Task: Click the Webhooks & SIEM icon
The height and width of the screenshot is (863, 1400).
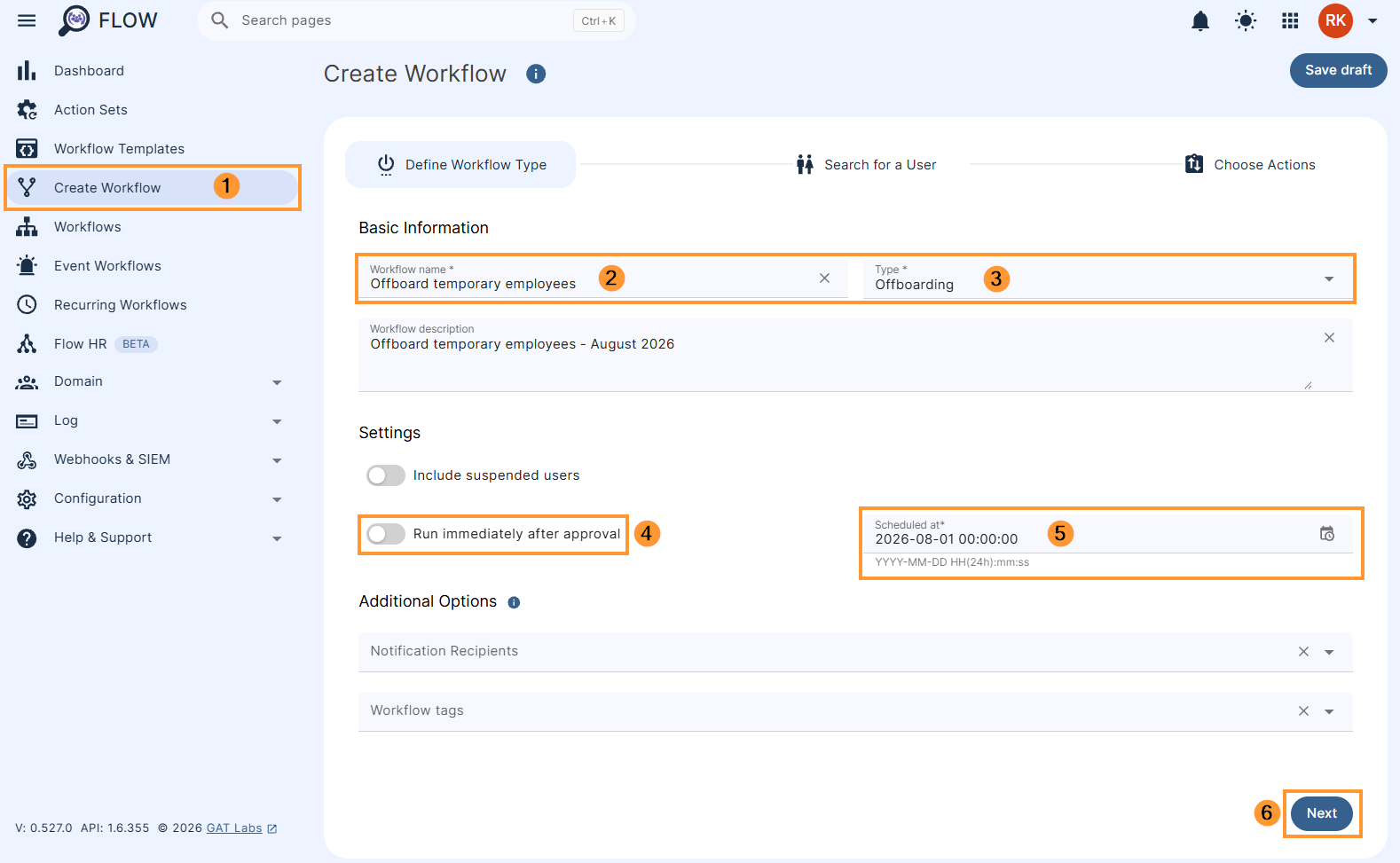Action: tap(27, 459)
